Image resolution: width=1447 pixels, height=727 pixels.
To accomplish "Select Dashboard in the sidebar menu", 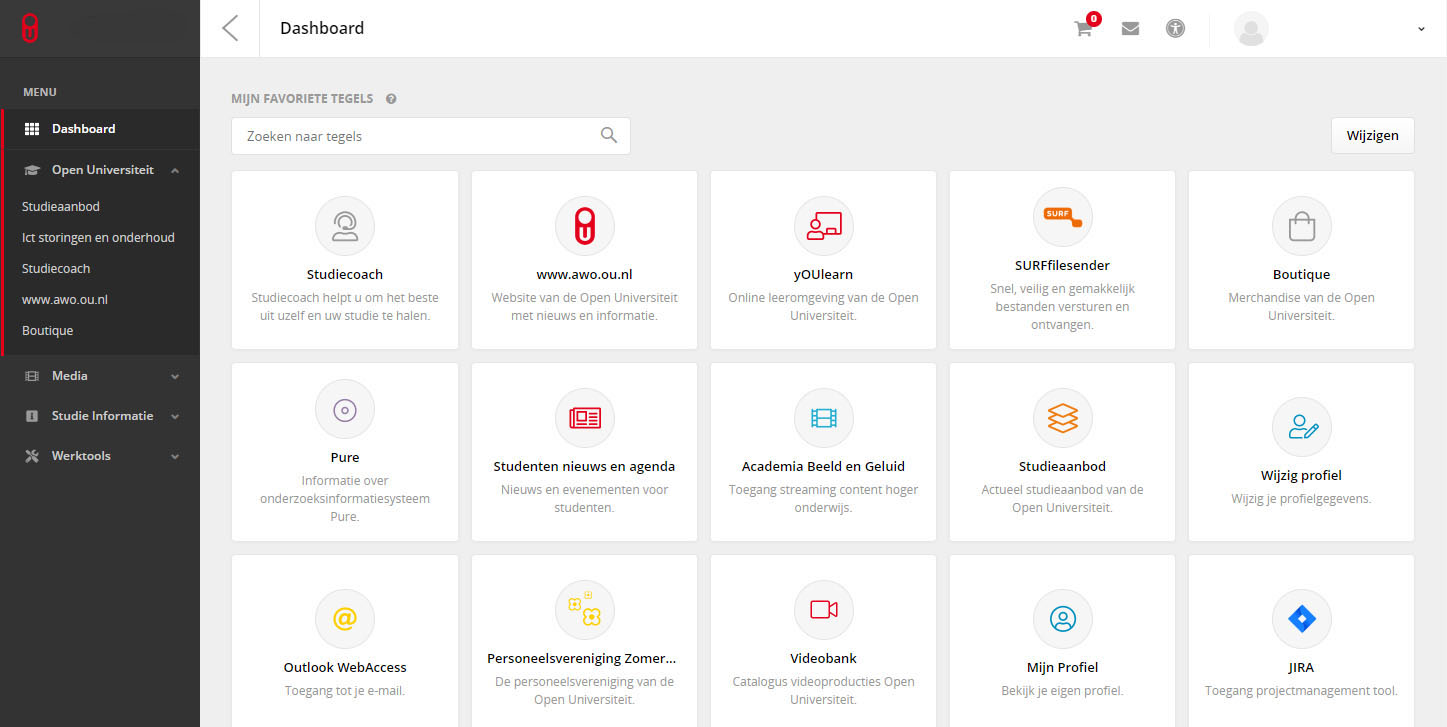I will [101, 129].
